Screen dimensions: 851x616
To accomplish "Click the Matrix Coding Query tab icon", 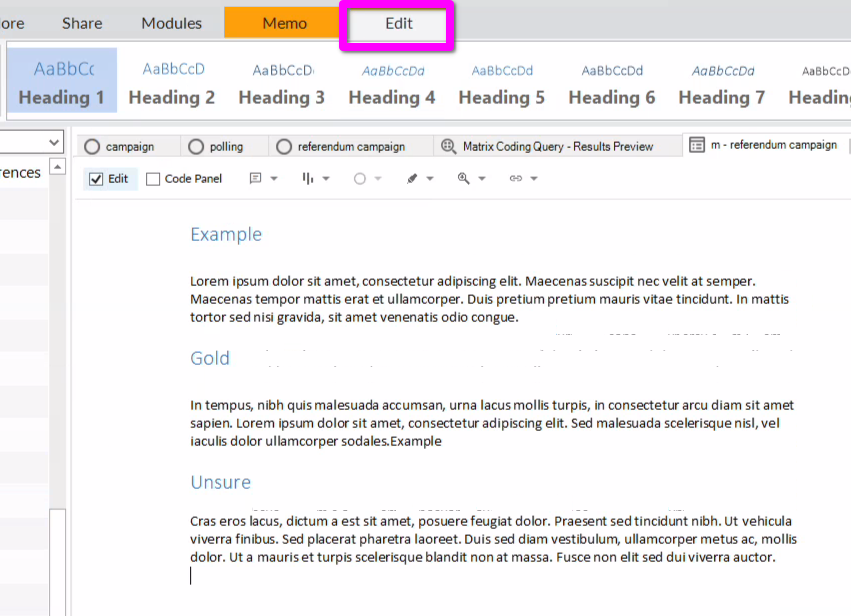I will pyautogui.click(x=448, y=146).
